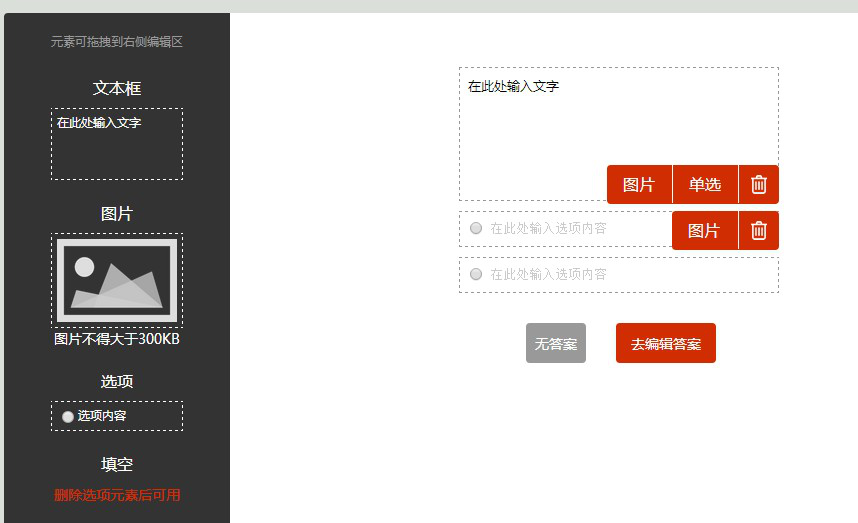Screen dimensions: 858x523
Task: Select the 选项内容 radio button in the sidebar
Action: (67, 417)
